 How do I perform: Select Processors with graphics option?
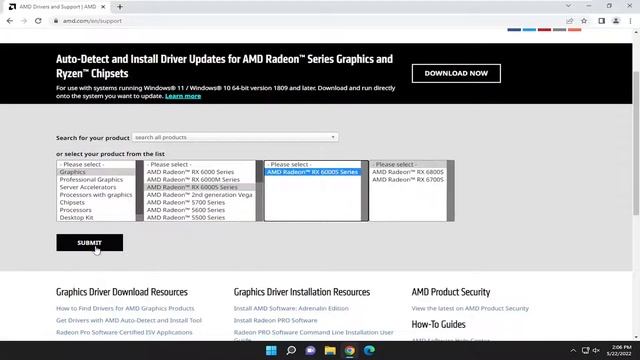click(96, 195)
